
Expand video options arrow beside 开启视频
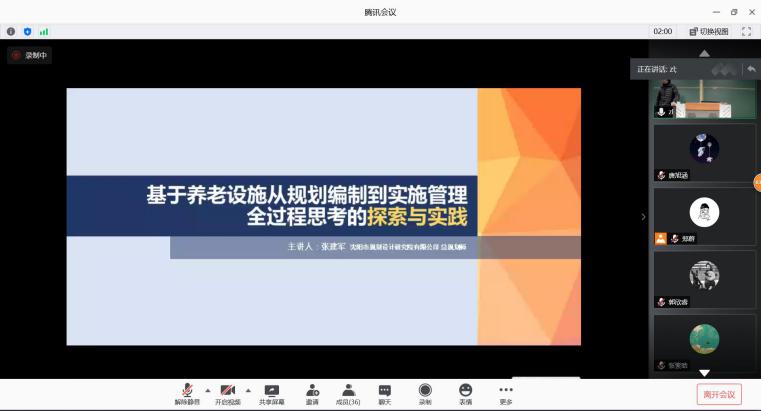pos(248,390)
